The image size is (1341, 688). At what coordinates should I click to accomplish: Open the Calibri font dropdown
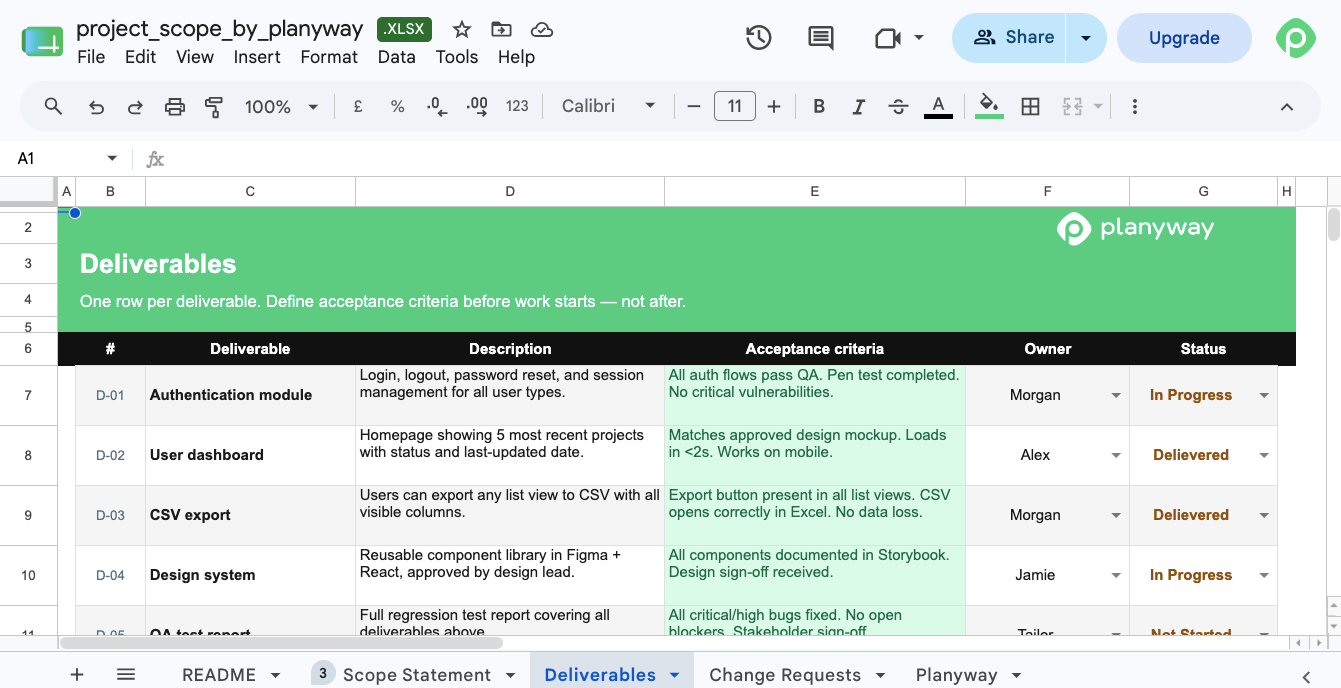tap(609, 106)
